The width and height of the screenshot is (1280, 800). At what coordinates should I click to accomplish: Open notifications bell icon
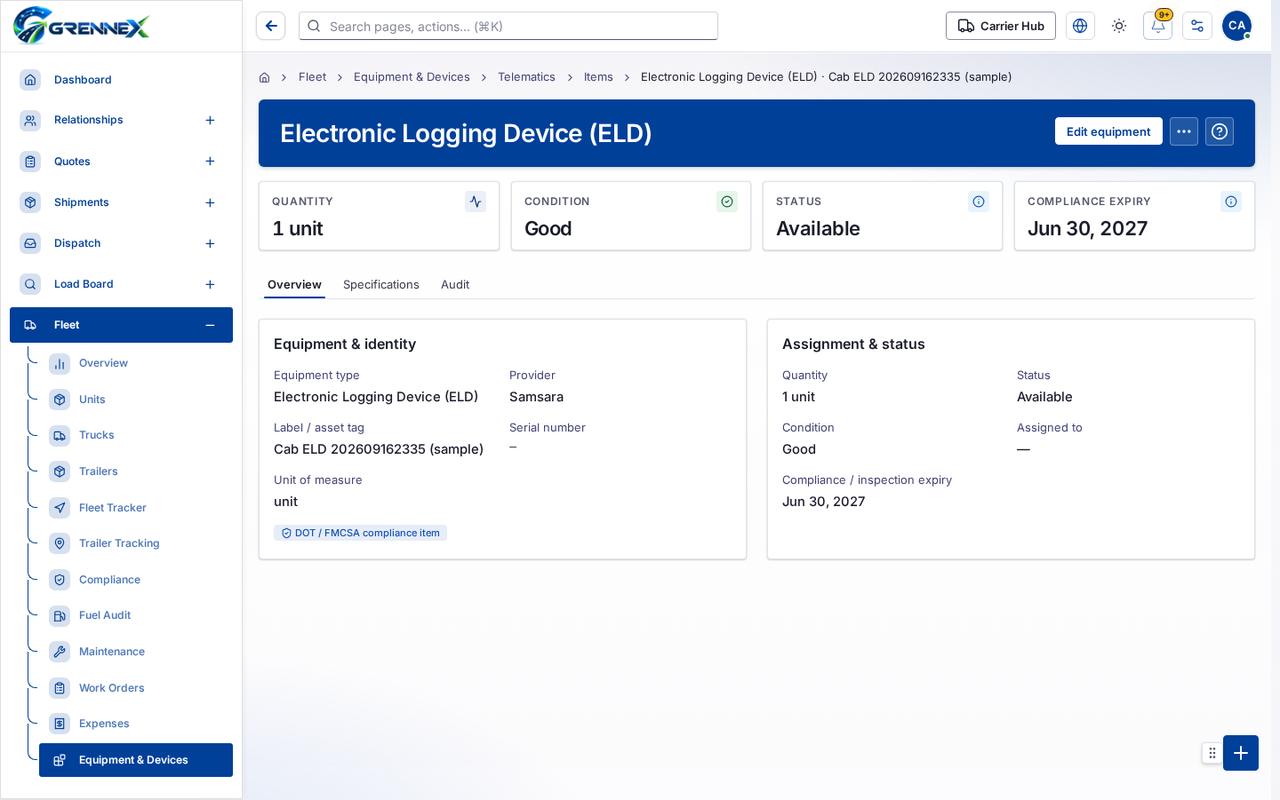pos(1158,26)
